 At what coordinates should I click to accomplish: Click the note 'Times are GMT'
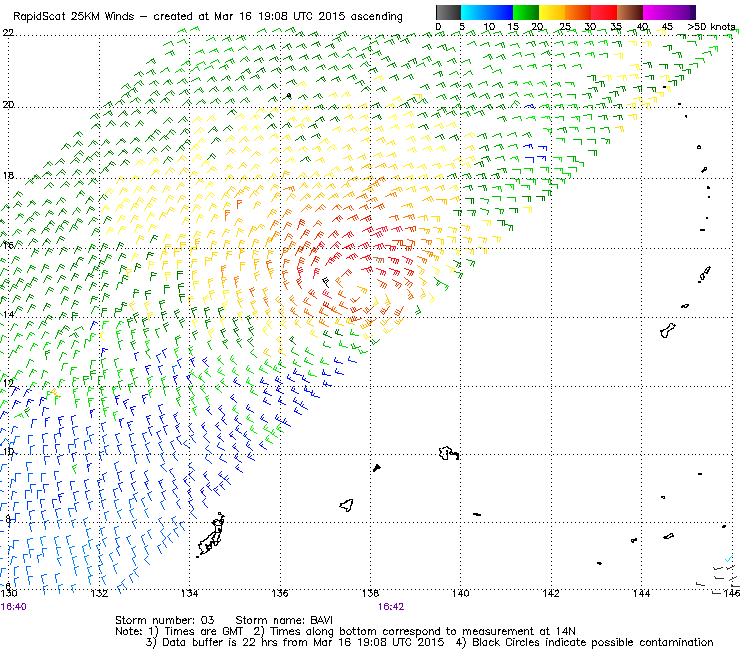[x=204, y=631]
